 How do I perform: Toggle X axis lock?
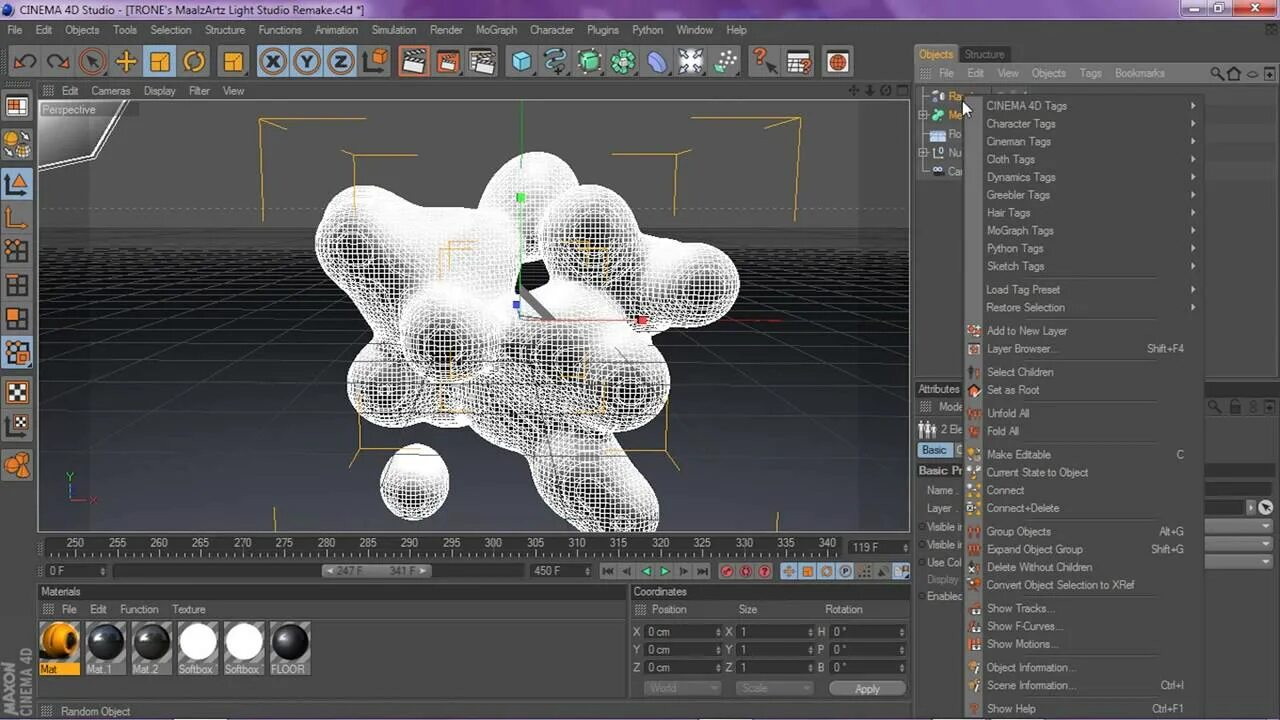pos(273,62)
